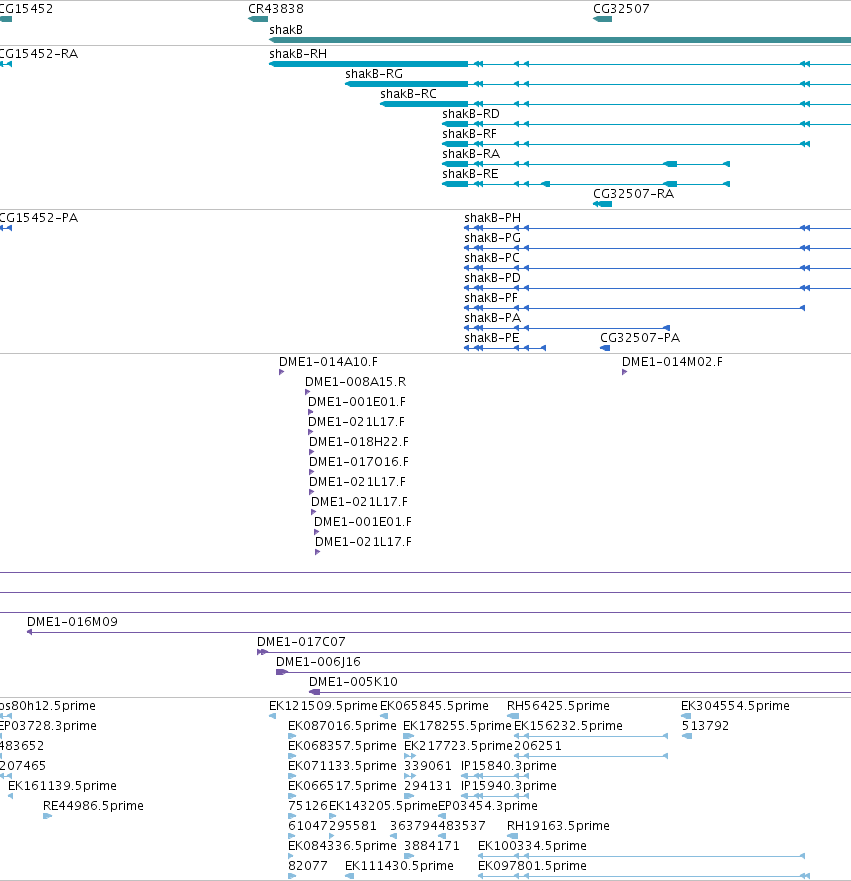The width and height of the screenshot is (851, 881).
Task: Select the EK087016.5prime EST label
Action: pyautogui.click(x=343, y=726)
